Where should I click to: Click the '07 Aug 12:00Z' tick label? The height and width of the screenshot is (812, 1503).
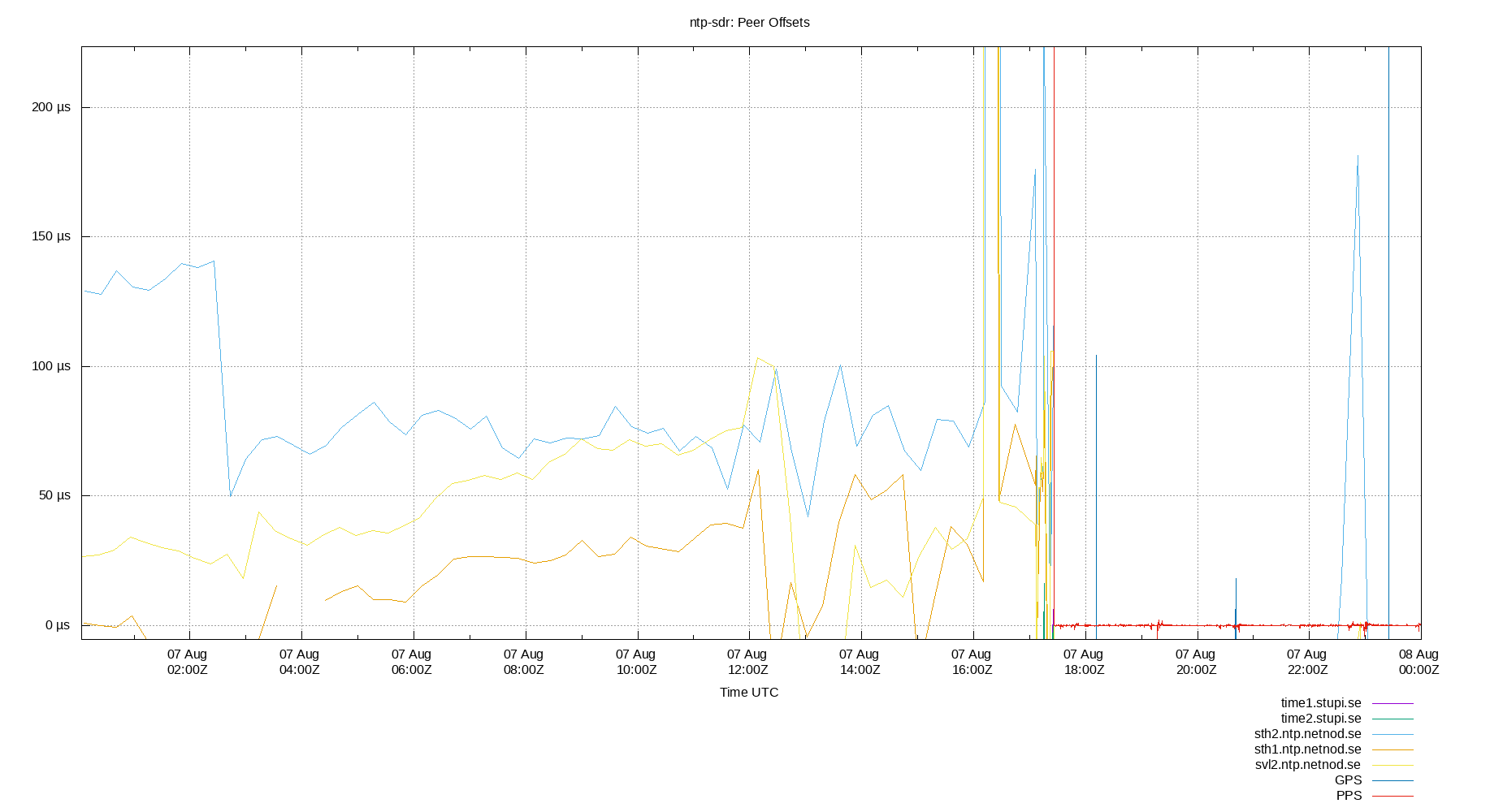tap(747, 662)
